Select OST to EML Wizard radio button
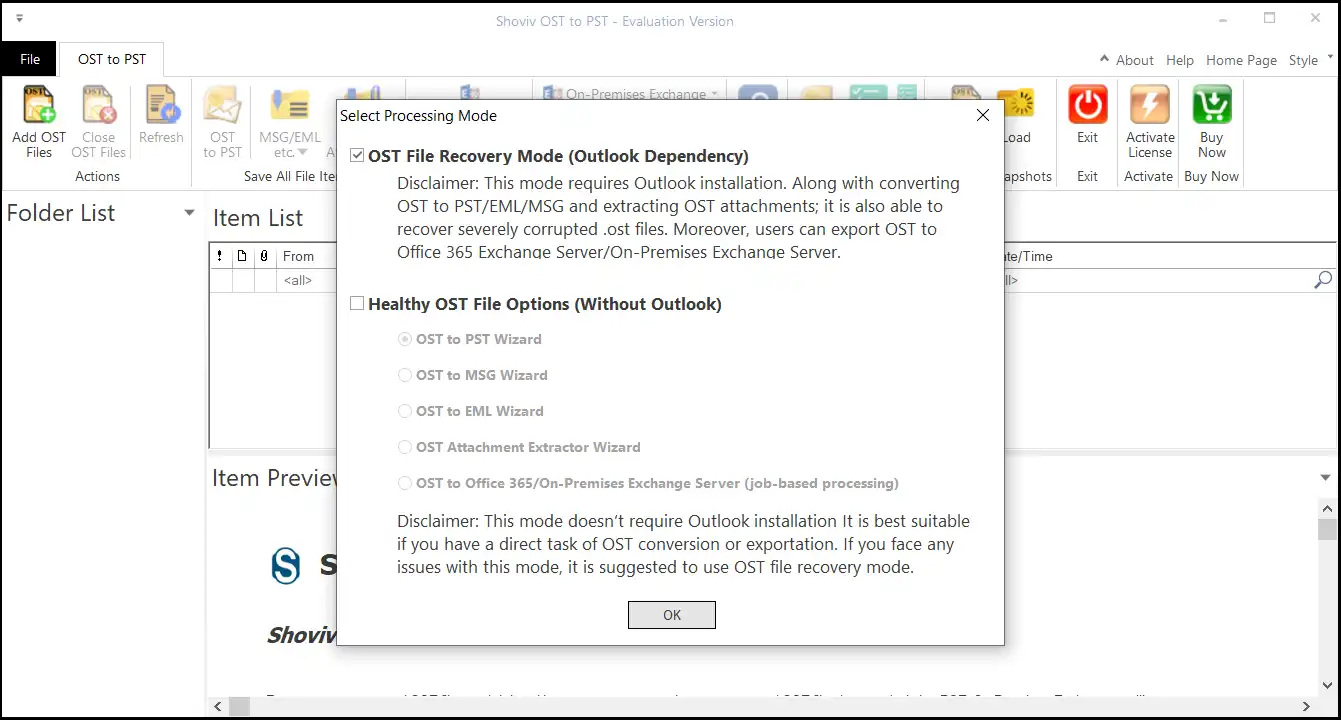The height and width of the screenshot is (720, 1341). point(405,411)
